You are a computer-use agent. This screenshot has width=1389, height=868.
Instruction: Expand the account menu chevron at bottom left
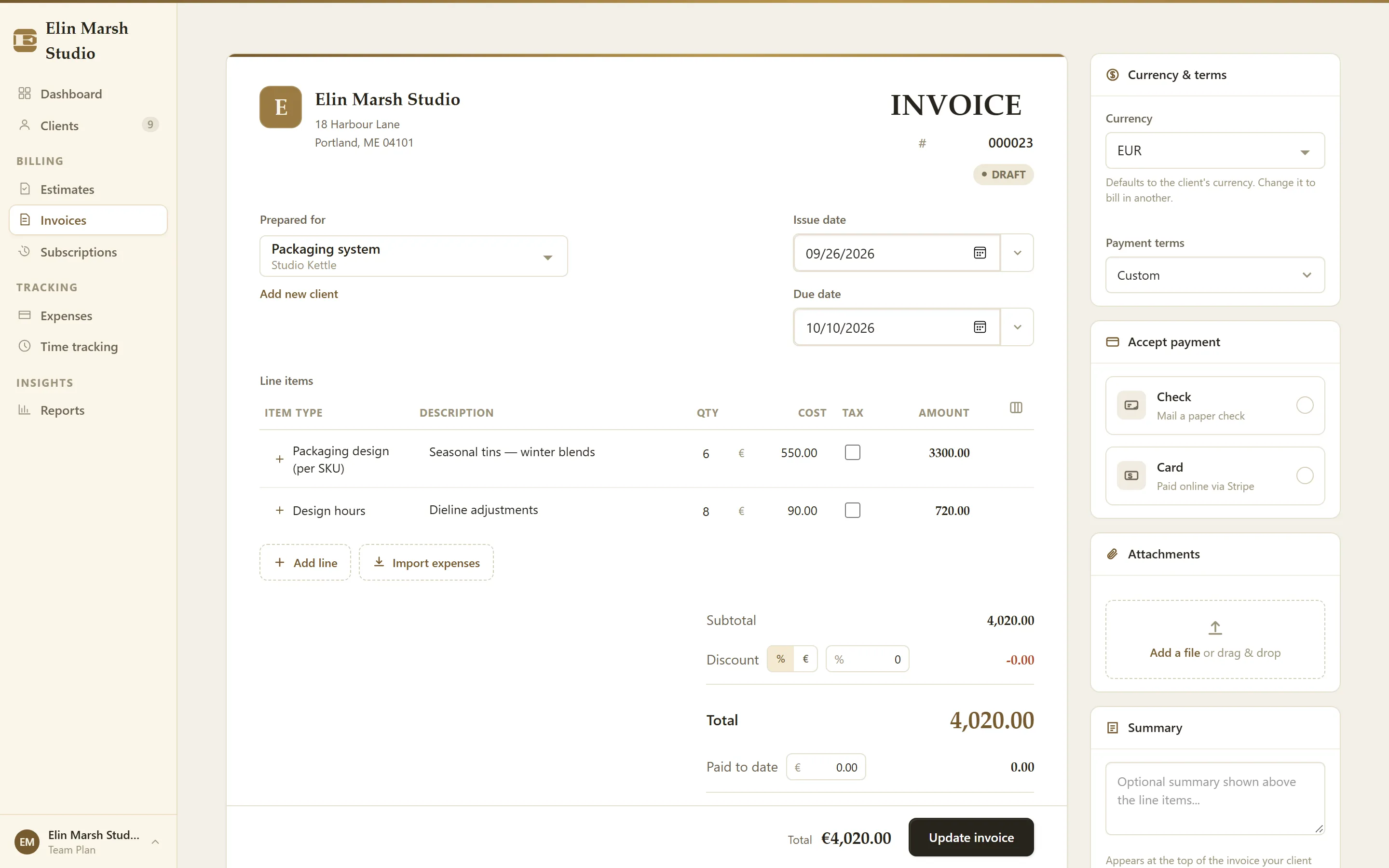(x=155, y=841)
